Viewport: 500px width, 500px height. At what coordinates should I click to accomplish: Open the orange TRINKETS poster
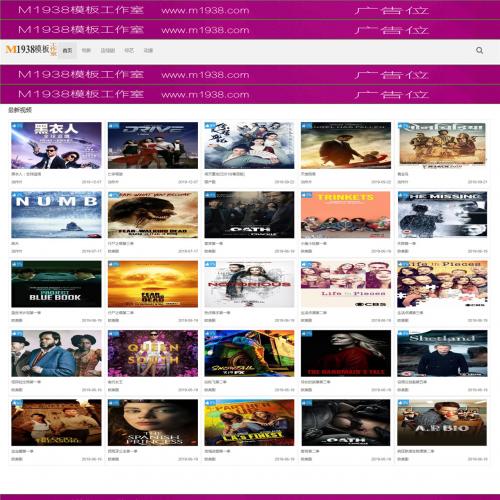click(x=346, y=215)
